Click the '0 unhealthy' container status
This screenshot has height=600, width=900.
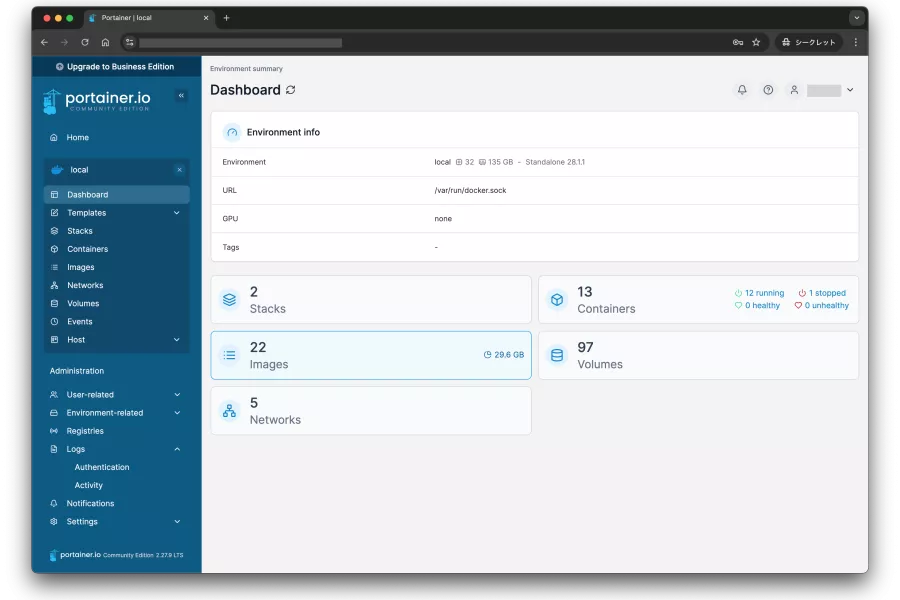tap(821, 305)
